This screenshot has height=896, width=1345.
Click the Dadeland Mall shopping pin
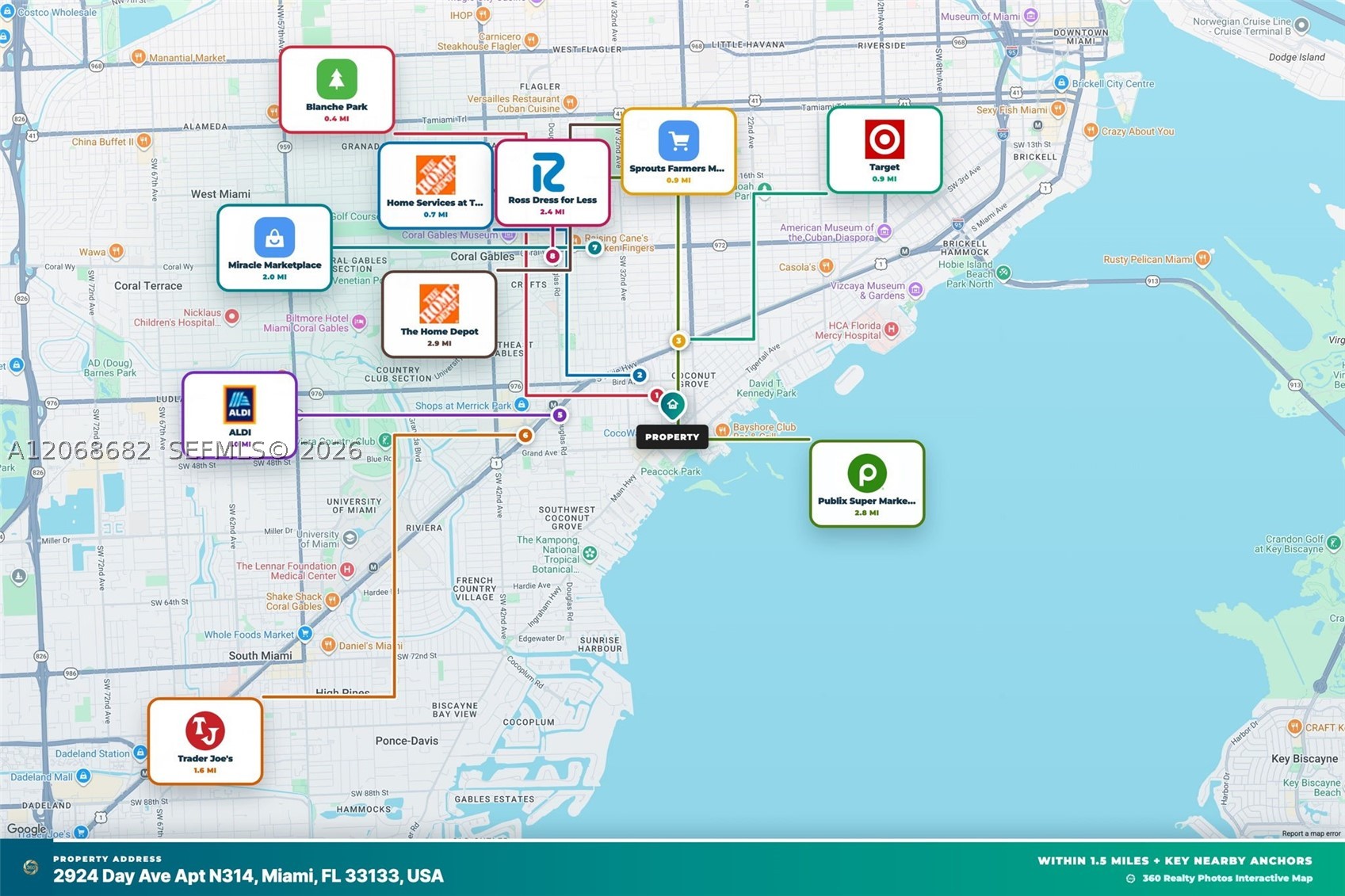tap(83, 776)
